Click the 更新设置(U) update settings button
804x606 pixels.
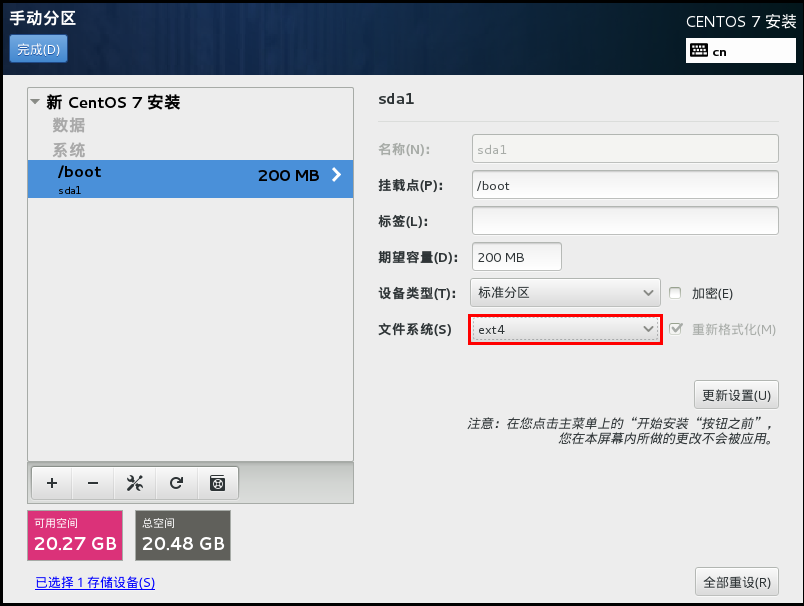tap(736, 395)
